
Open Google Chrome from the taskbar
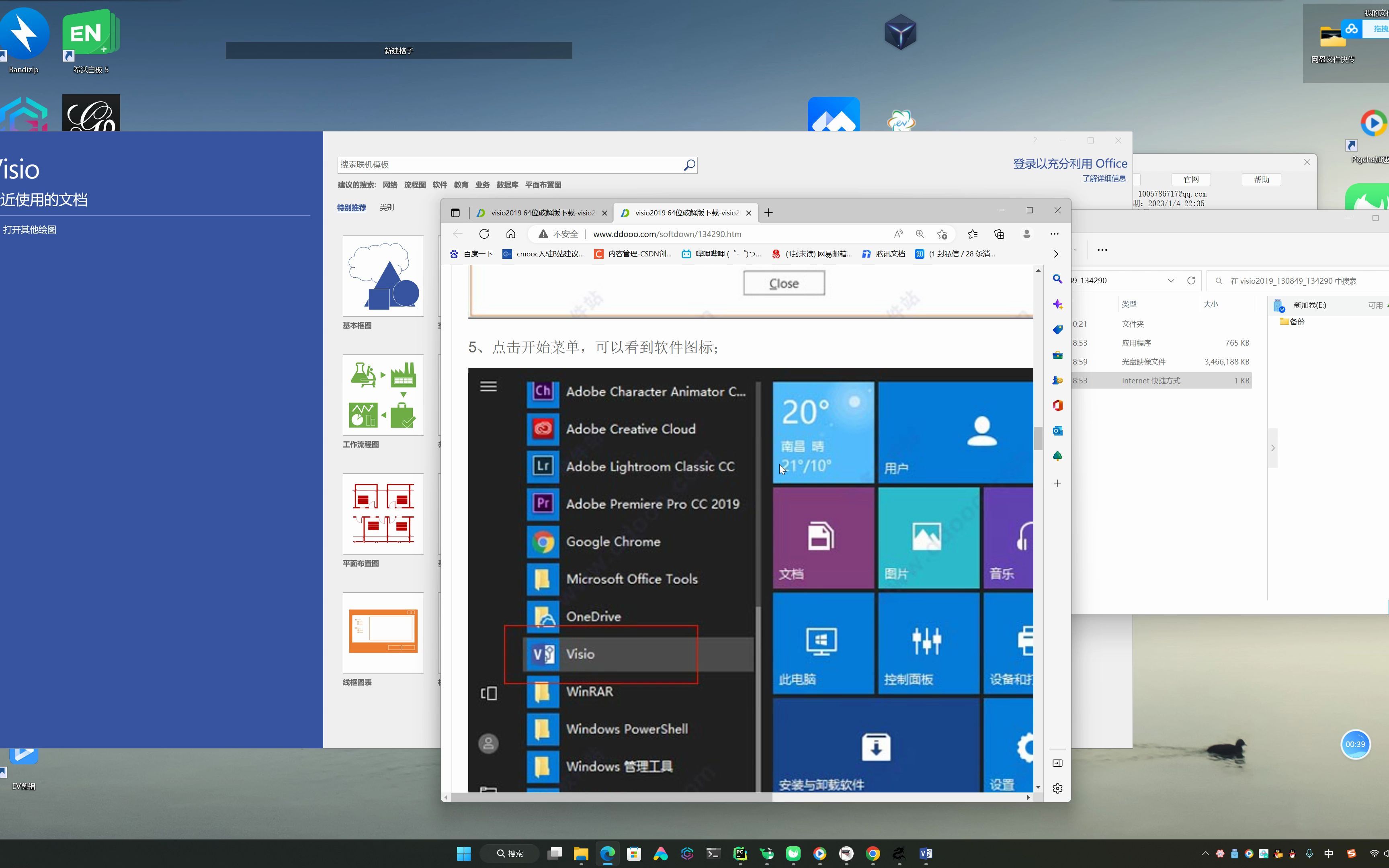[x=873, y=854]
